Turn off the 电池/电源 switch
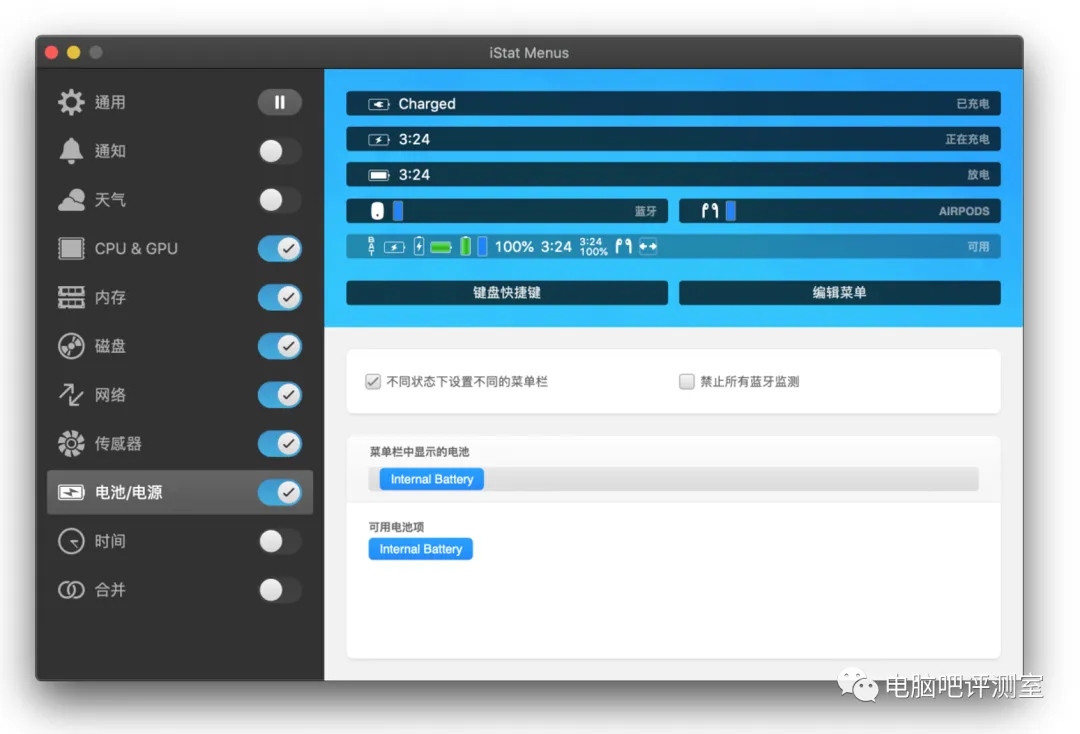The height and width of the screenshot is (734, 1080). coord(279,492)
